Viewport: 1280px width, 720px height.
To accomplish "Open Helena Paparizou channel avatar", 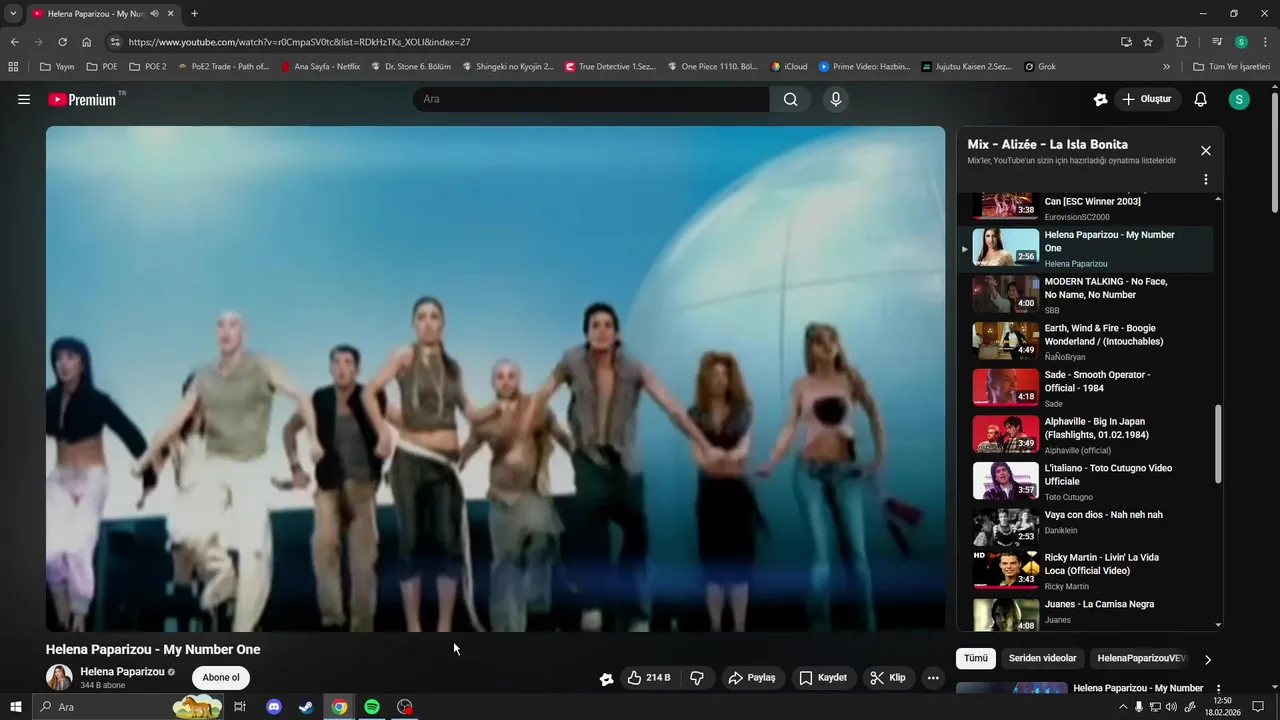I will [x=59, y=677].
